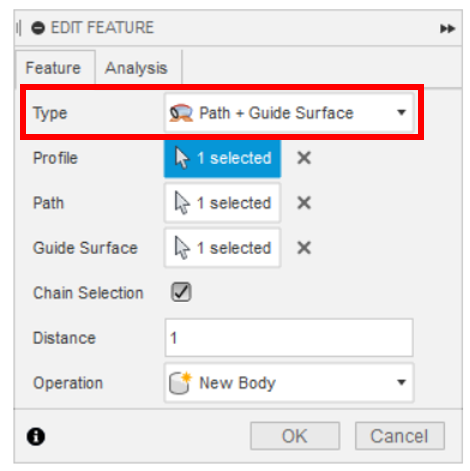
Task: Click the Path + Guide Surface sweep icon
Action: [x=181, y=113]
